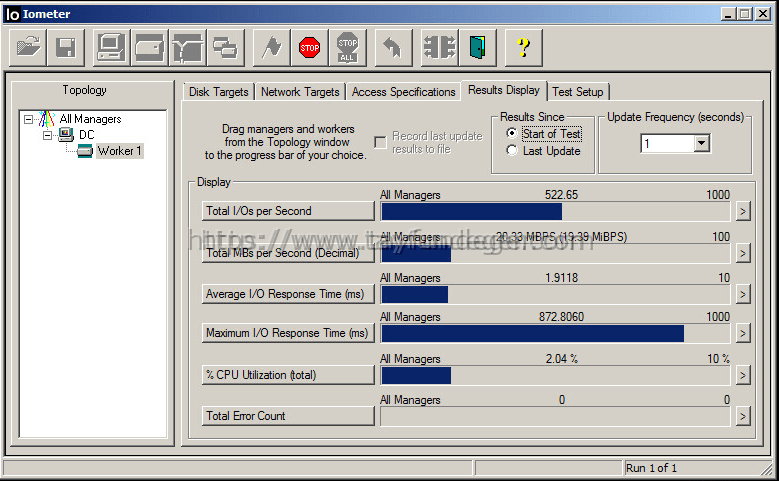This screenshot has height=481, width=779.
Task: Click the Total I/Os per Second progress bar
Action: click(555, 212)
